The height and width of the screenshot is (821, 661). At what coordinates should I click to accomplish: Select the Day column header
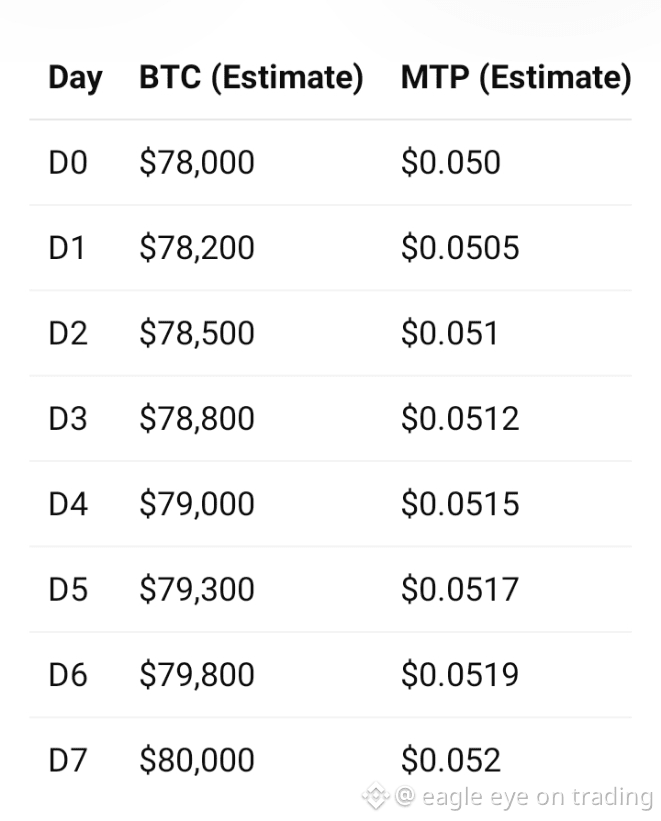pos(75,77)
